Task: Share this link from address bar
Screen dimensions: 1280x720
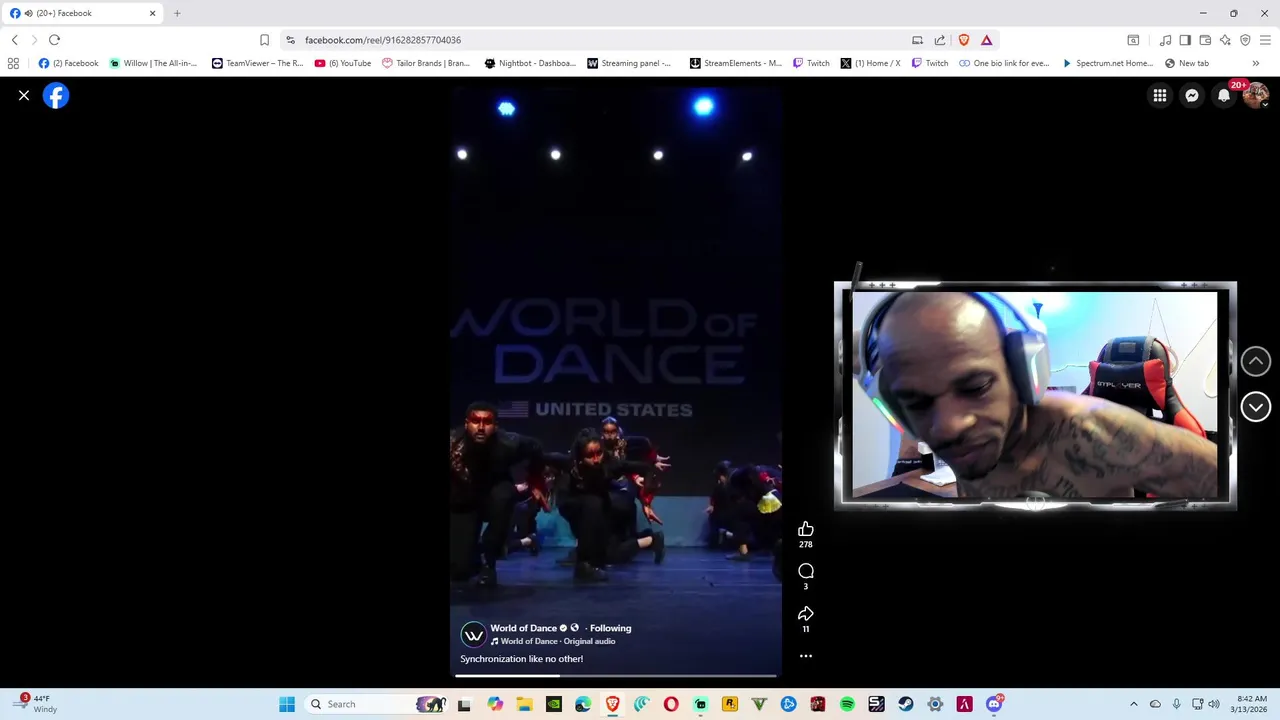Action: [940, 40]
